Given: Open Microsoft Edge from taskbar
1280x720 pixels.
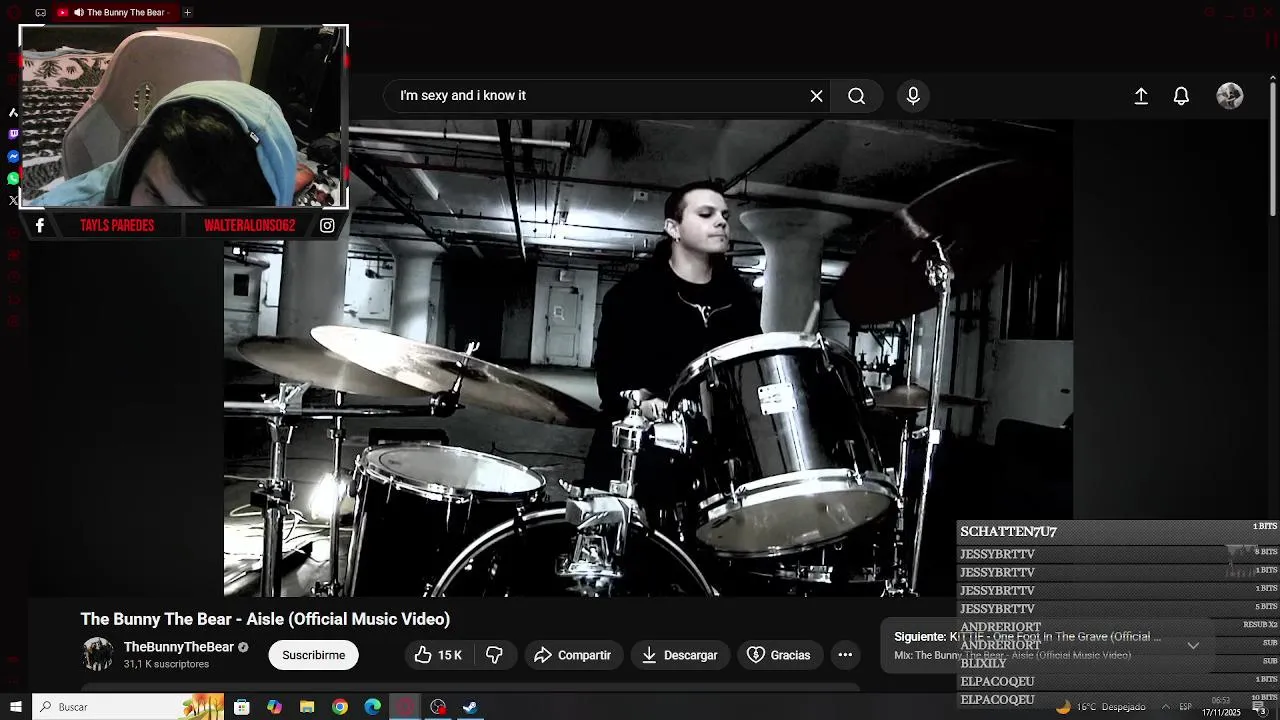Looking at the screenshot, I should click(x=372, y=707).
